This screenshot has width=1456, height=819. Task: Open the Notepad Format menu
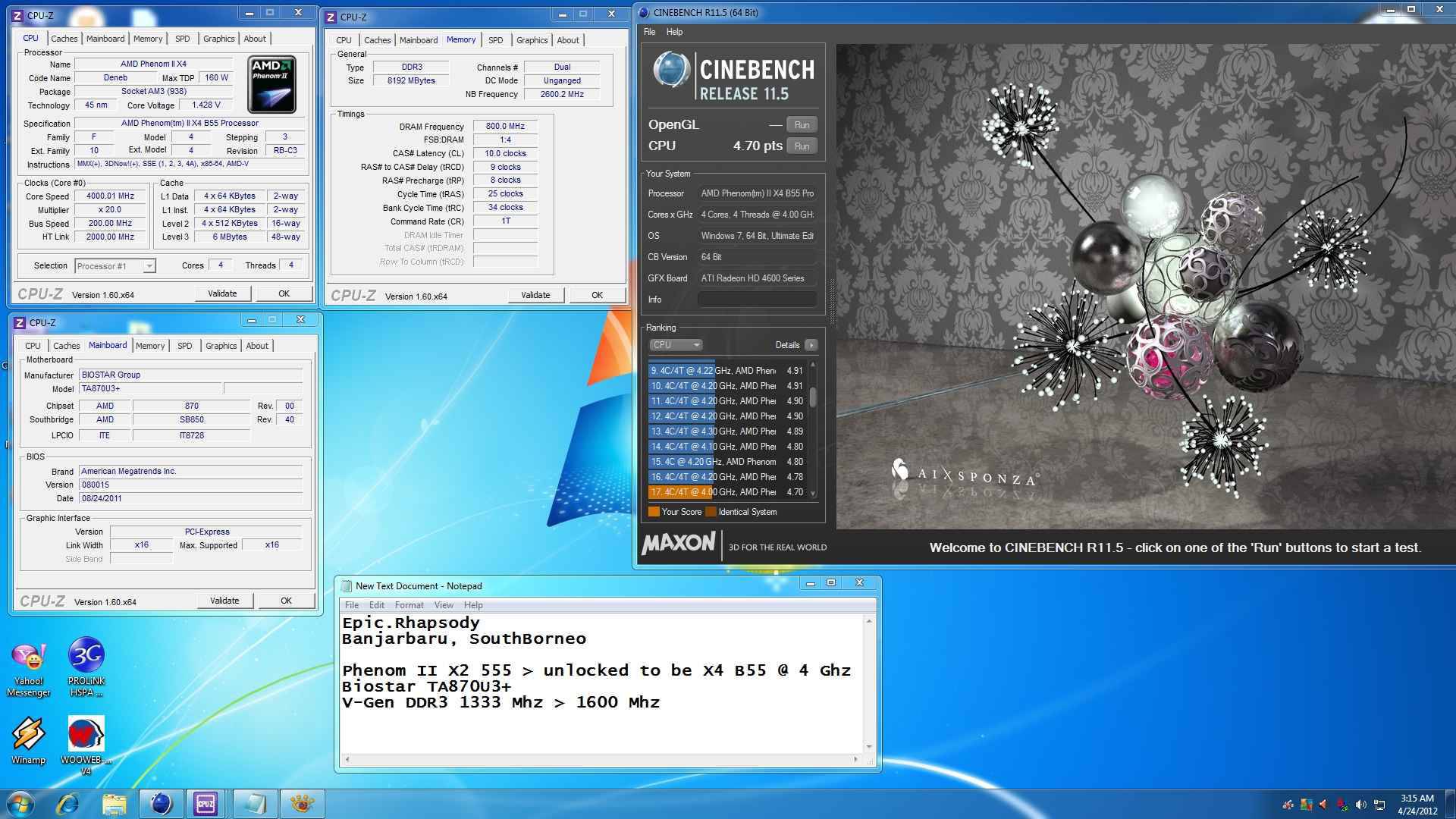click(409, 605)
